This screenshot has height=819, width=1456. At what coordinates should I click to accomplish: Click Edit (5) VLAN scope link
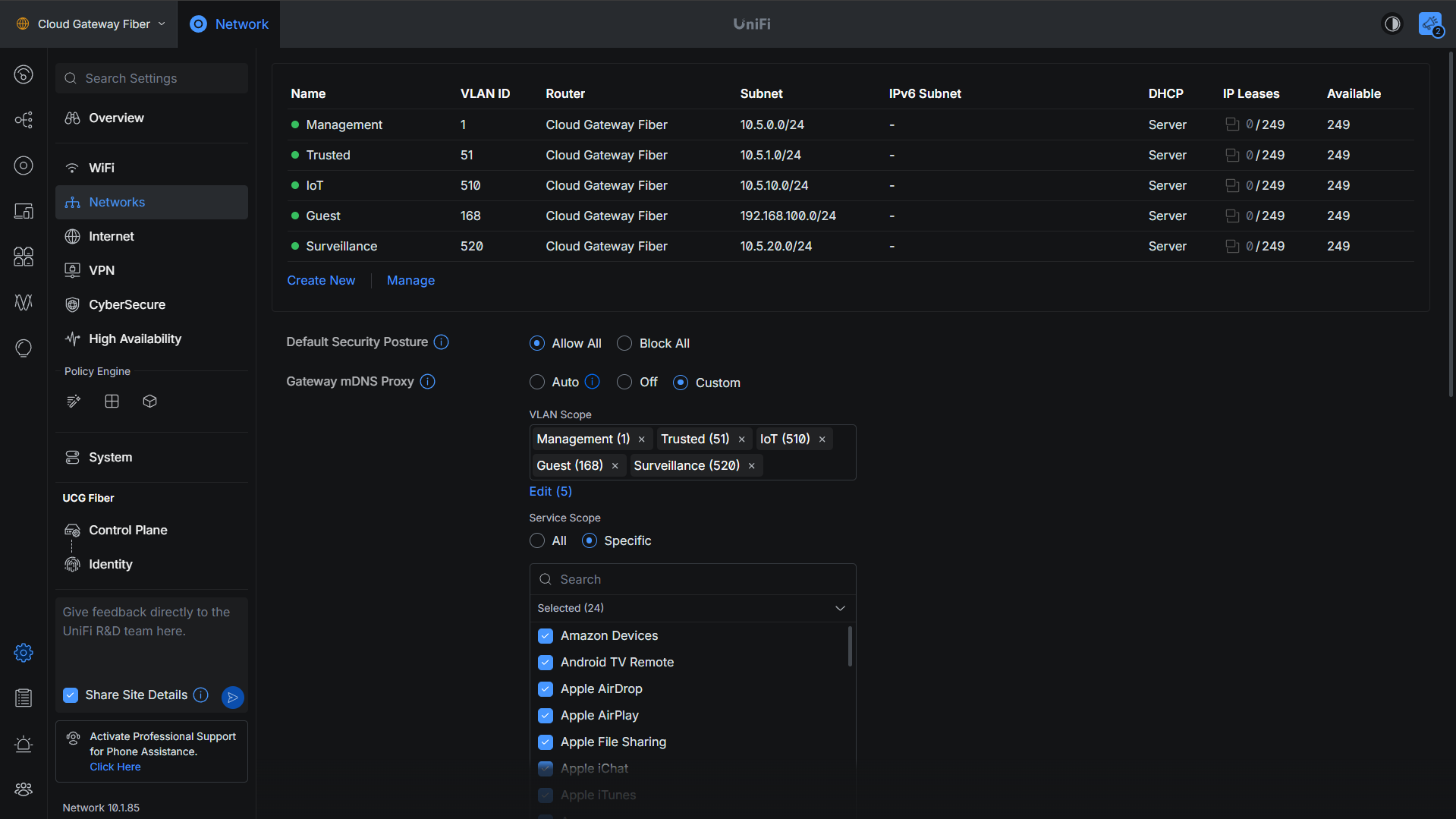pyautogui.click(x=550, y=491)
